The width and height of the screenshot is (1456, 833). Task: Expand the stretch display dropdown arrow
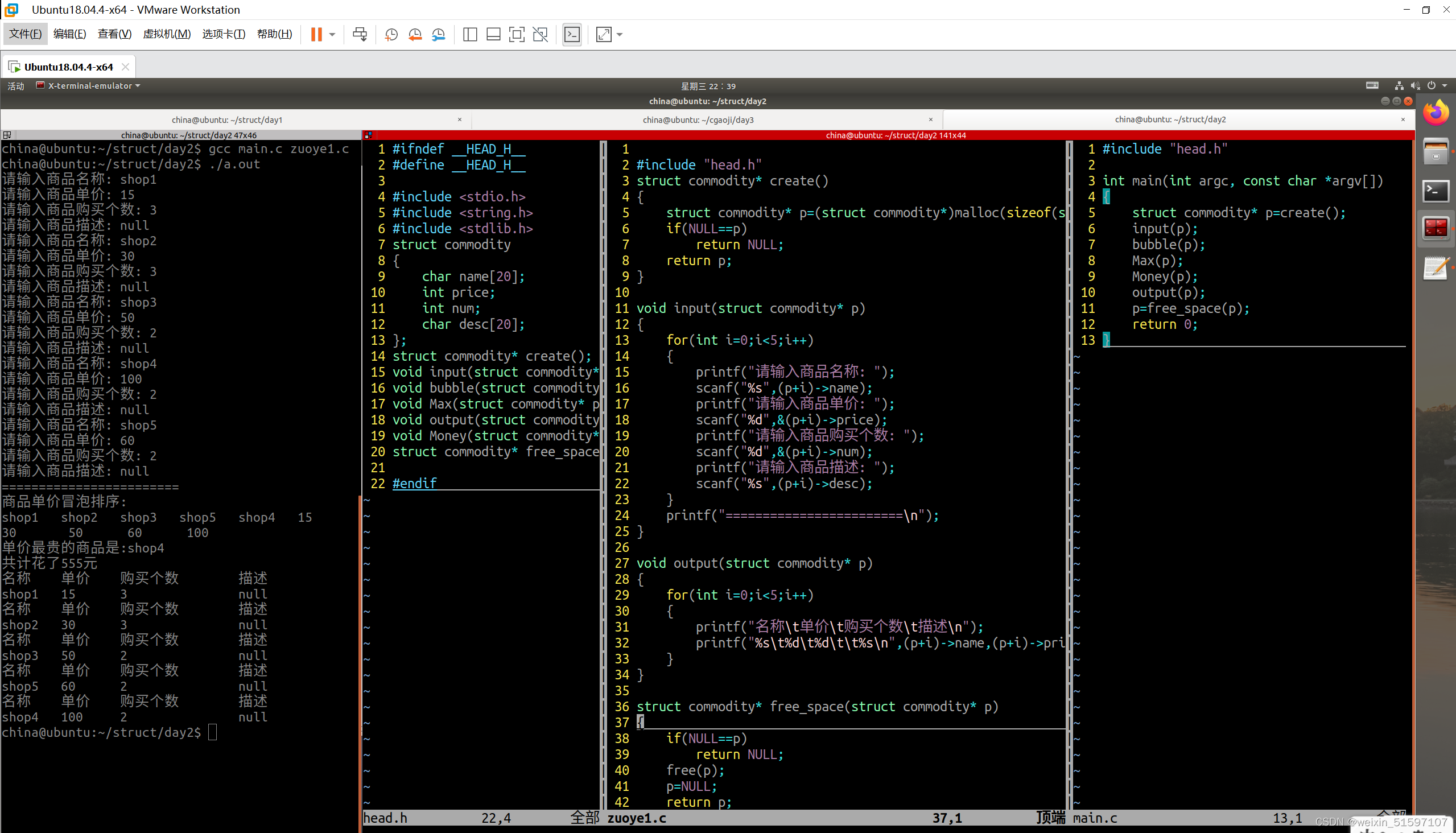point(620,34)
